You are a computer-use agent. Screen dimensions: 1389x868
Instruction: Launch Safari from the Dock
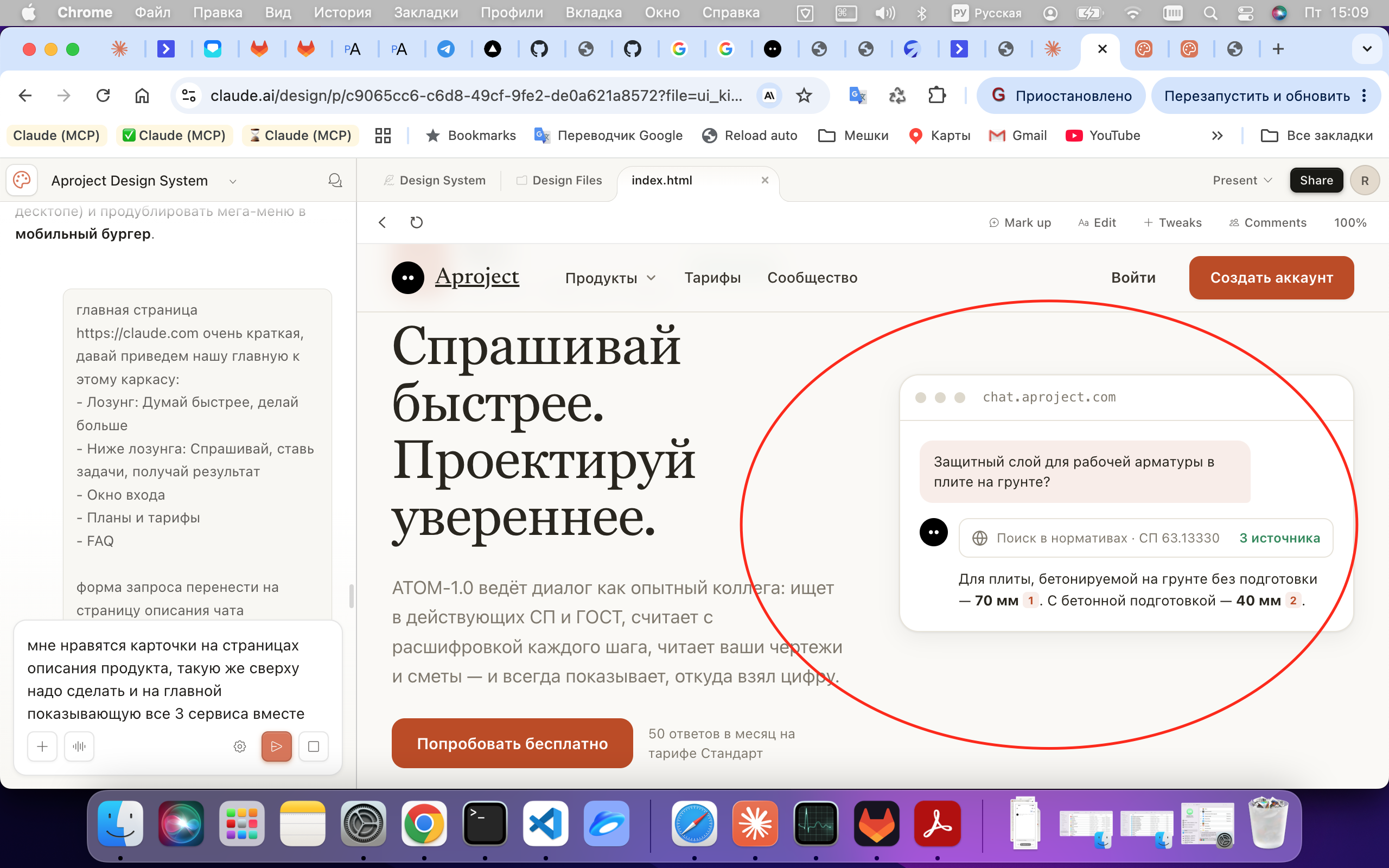694,823
